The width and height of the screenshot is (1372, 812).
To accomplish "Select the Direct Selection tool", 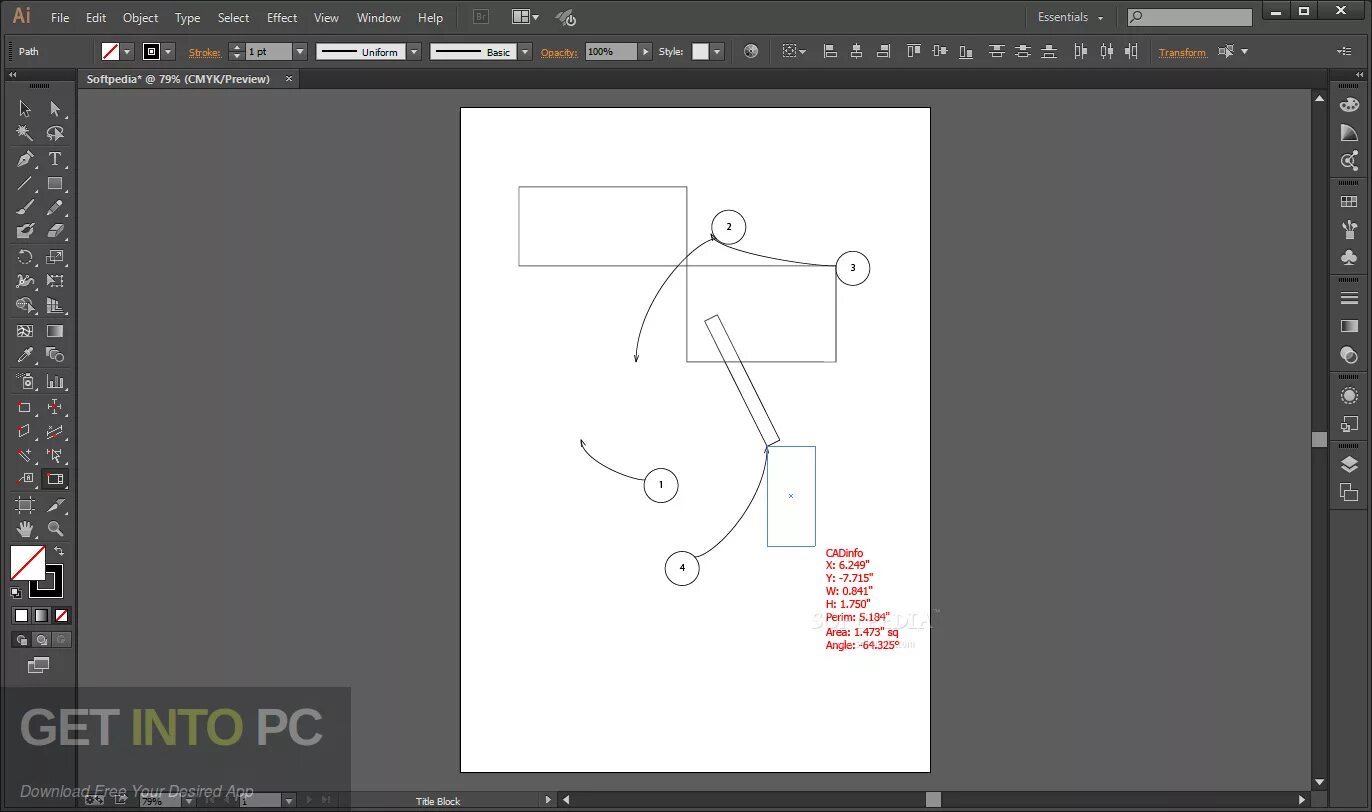I will (55, 108).
